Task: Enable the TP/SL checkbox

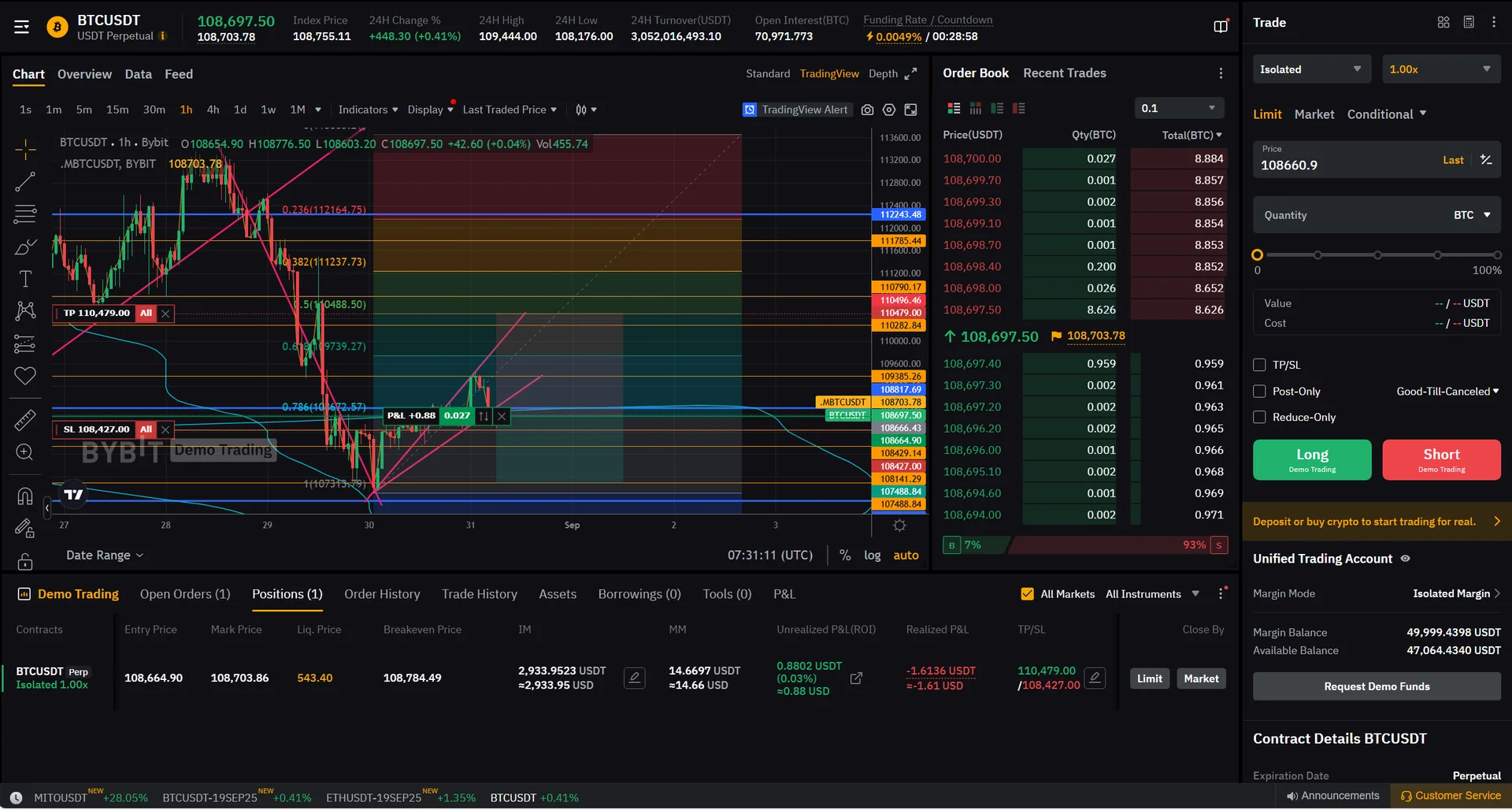Action: (x=1259, y=365)
